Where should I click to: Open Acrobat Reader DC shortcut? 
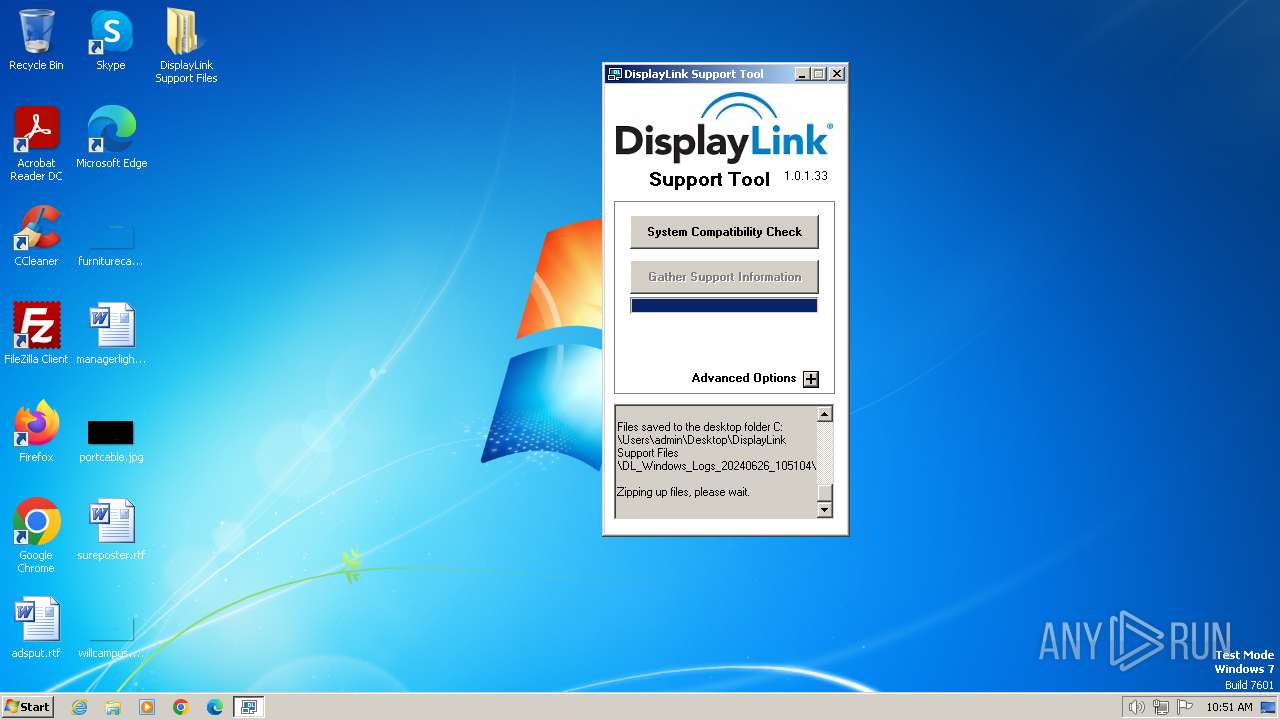point(36,144)
